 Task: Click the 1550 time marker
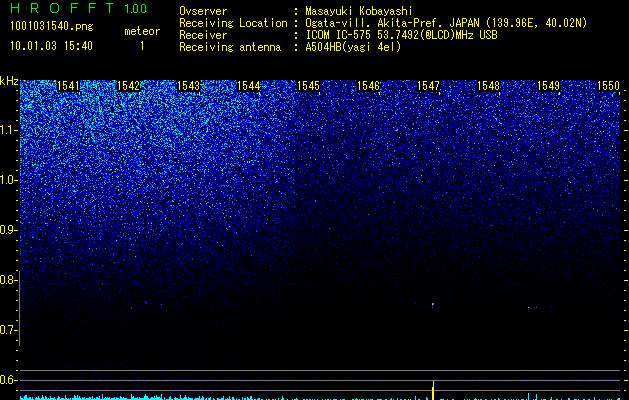pyautogui.click(x=608, y=86)
